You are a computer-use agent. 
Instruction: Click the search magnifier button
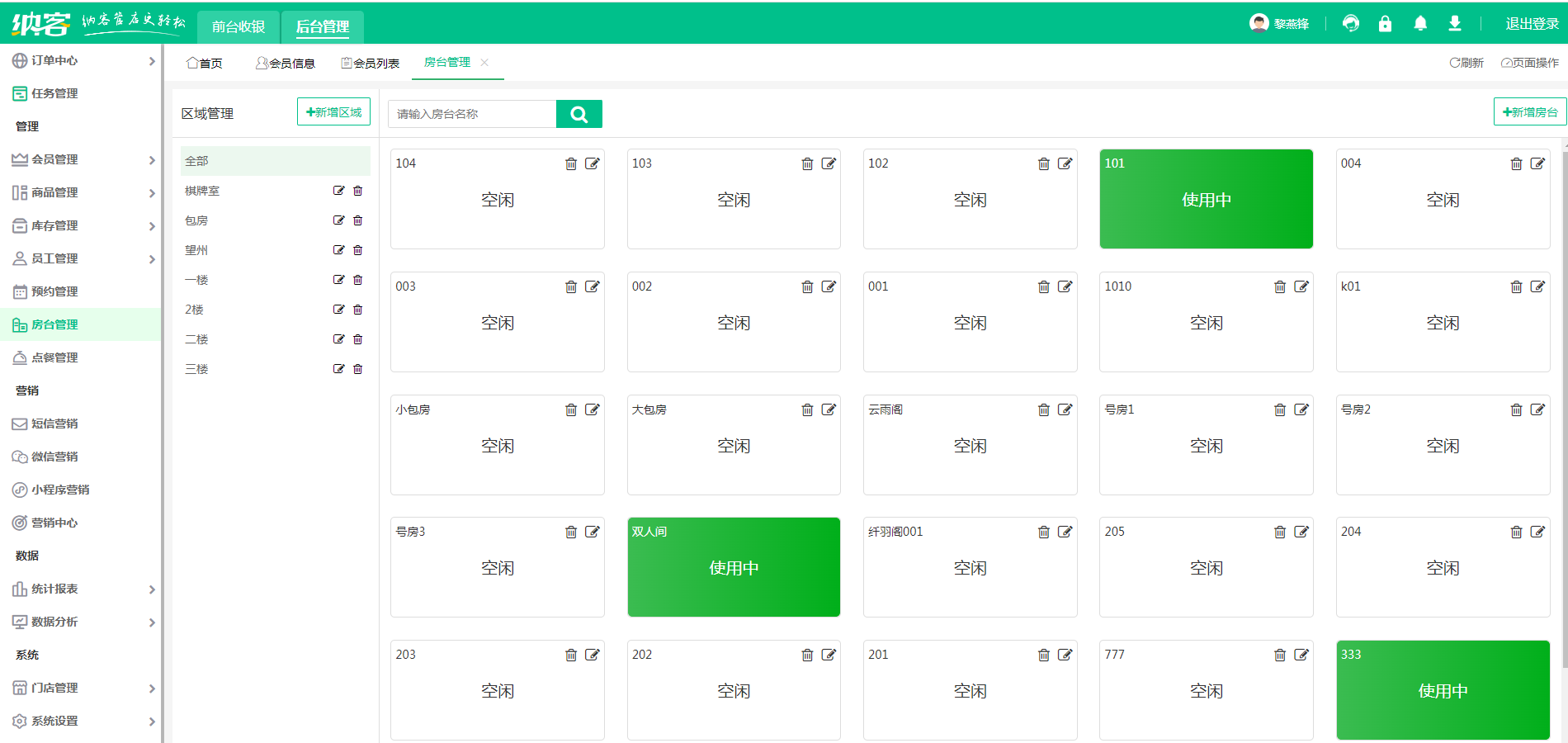579,114
